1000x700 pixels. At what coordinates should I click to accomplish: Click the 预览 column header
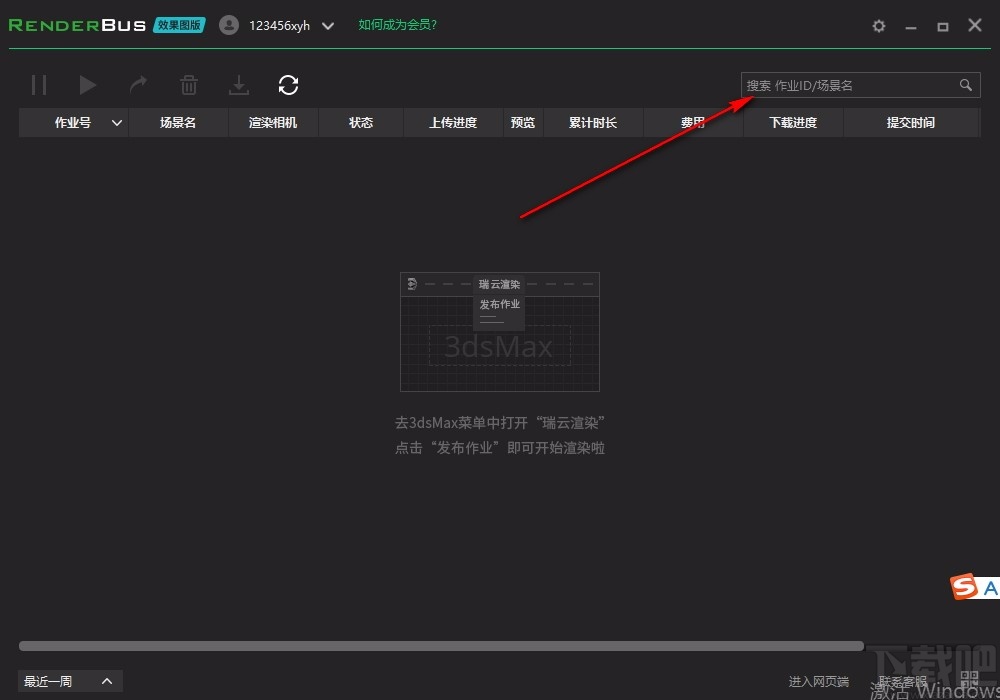523,122
